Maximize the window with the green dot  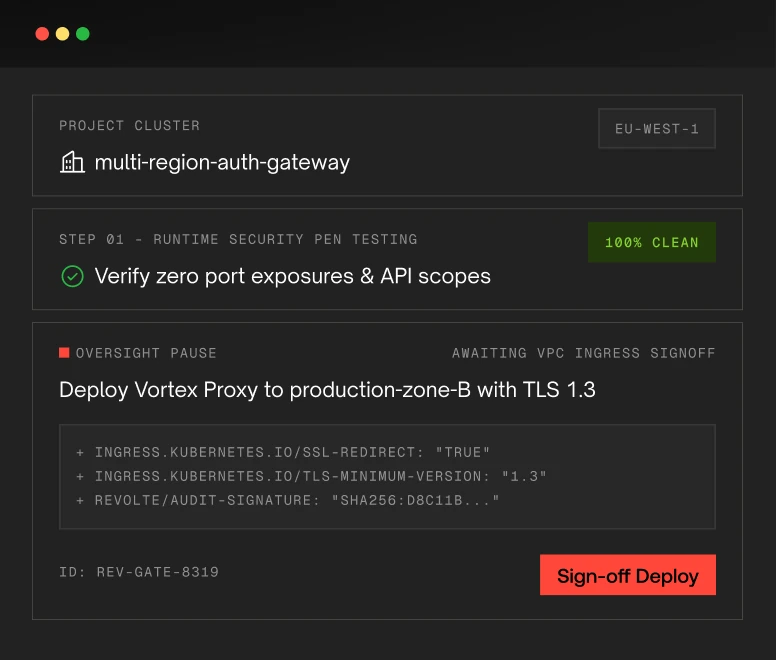click(x=83, y=34)
